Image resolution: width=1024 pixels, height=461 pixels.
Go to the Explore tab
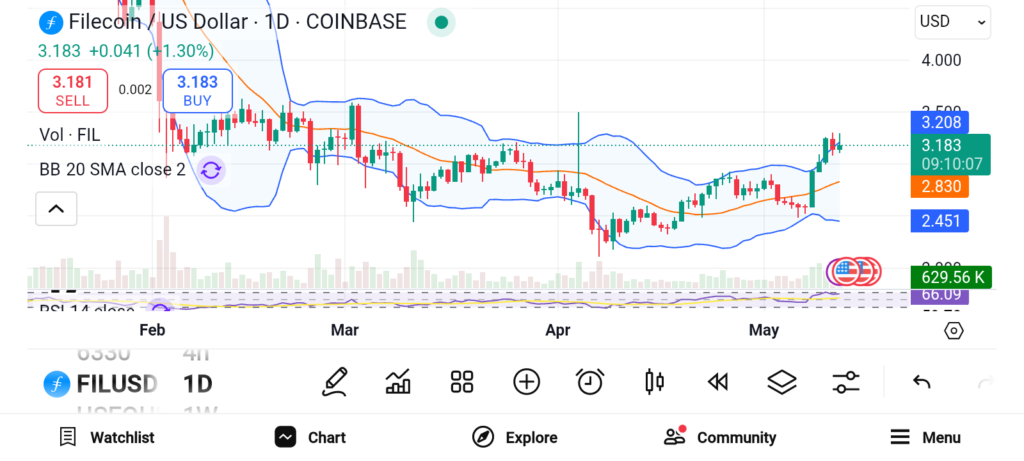pos(515,437)
